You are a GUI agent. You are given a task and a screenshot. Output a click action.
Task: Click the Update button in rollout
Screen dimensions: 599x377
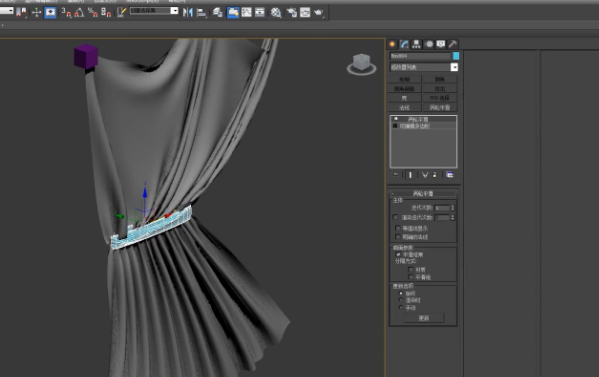tap(424, 318)
